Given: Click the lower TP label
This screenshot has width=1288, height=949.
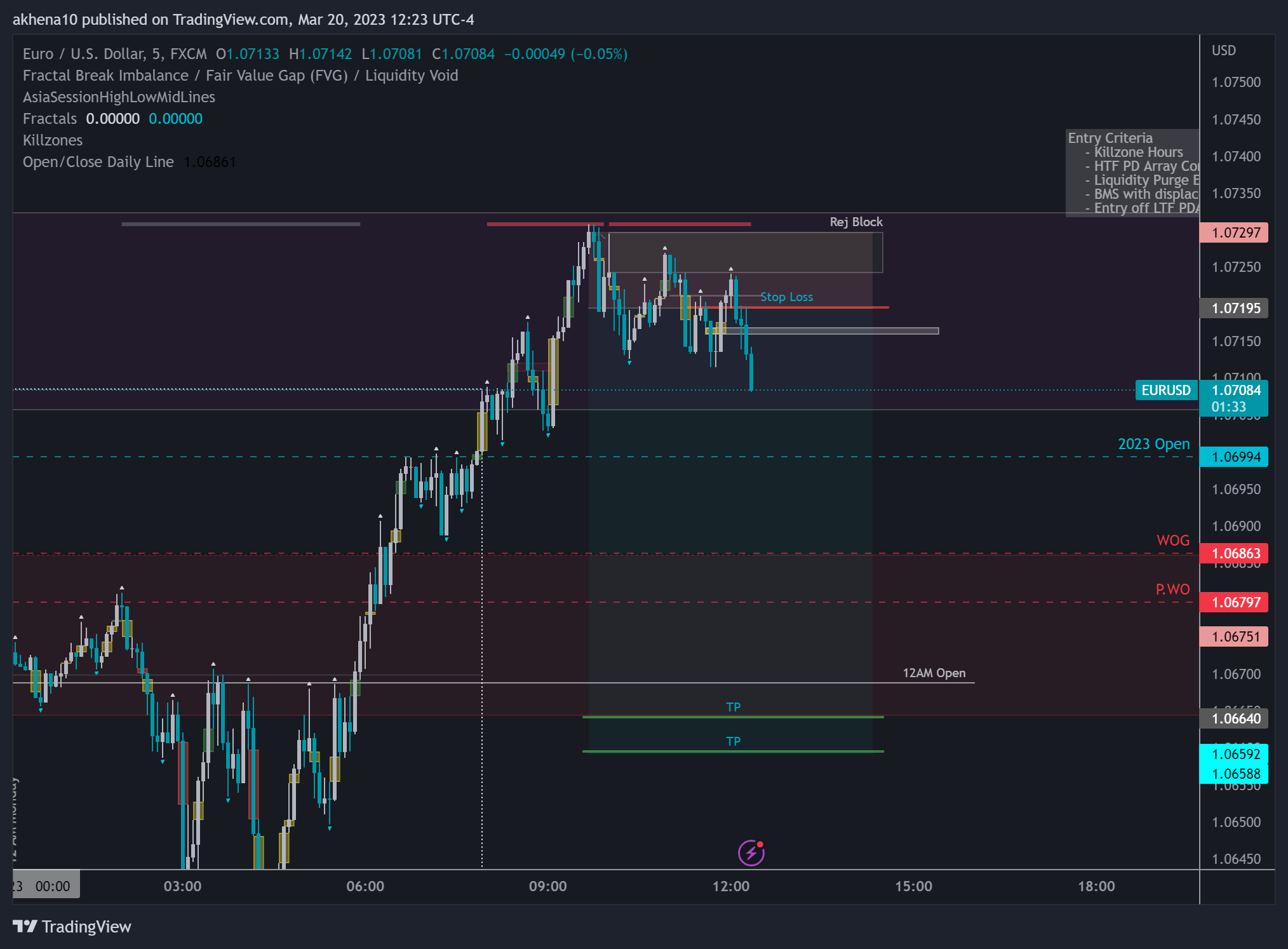Looking at the screenshot, I should click(x=733, y=741).
